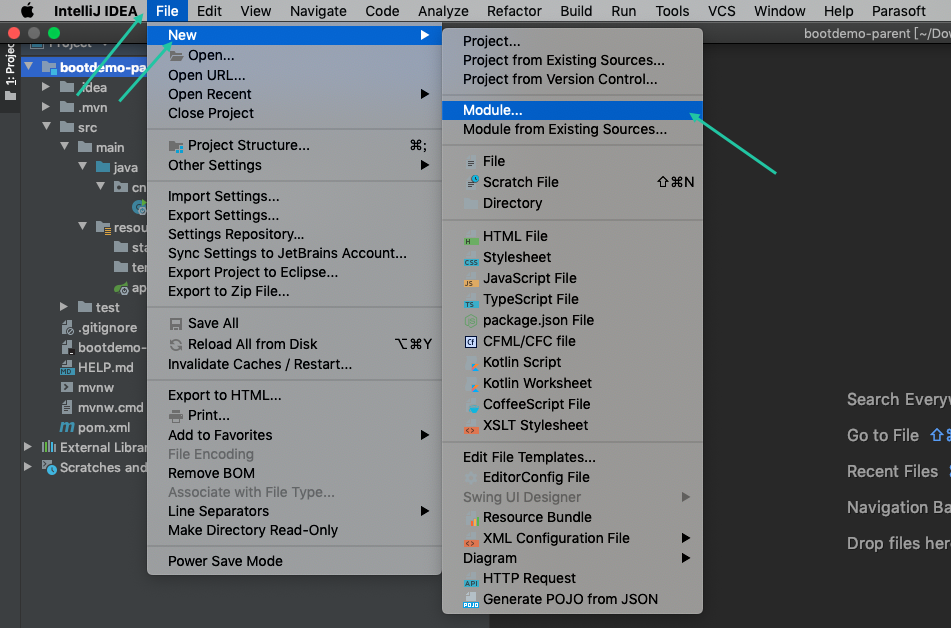Open the Other Settings submenu
Screen dimensions: 951x628
click(294, 166)
